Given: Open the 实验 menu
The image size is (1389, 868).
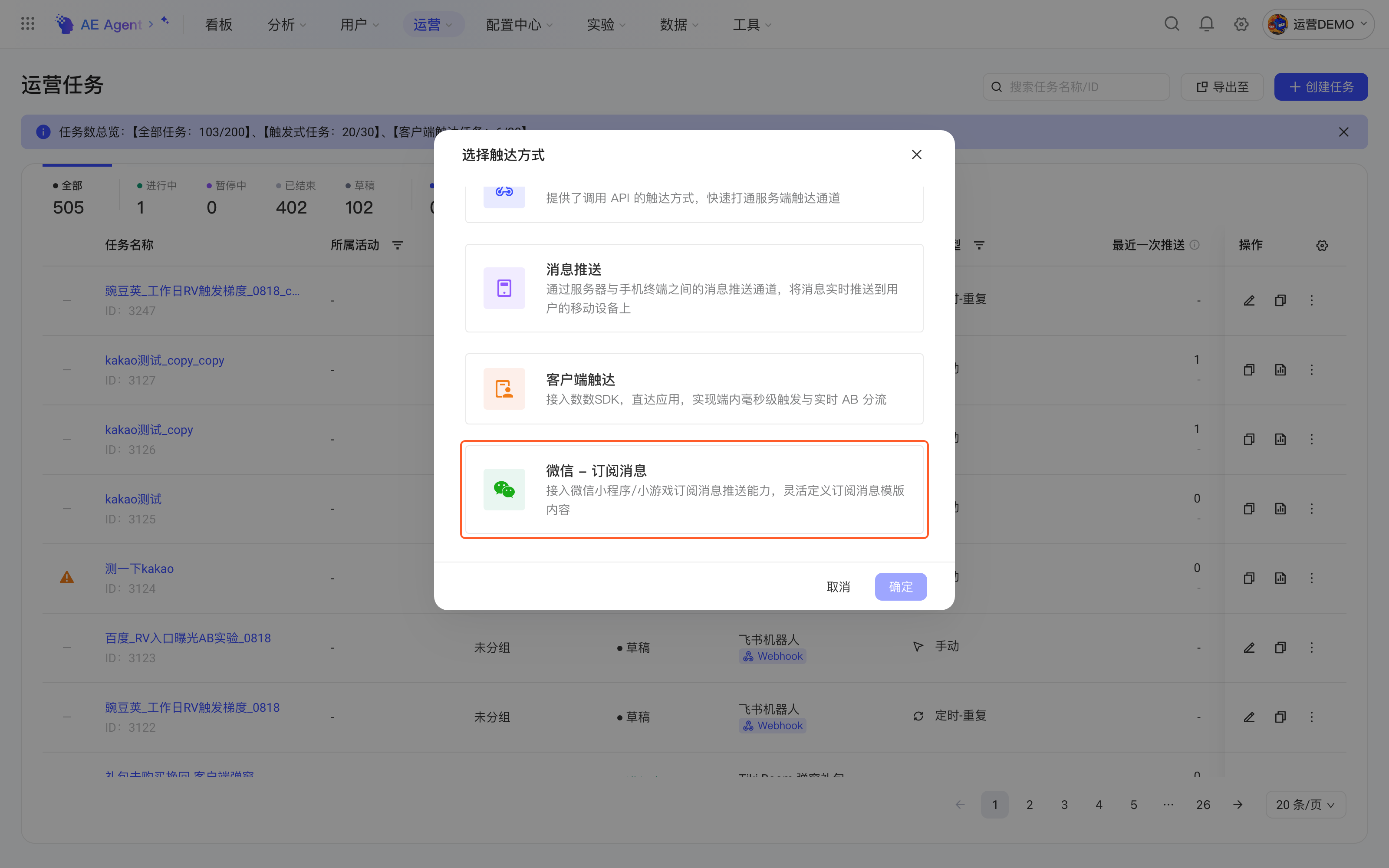Looking at the screenshot, I should click(606, 24).
